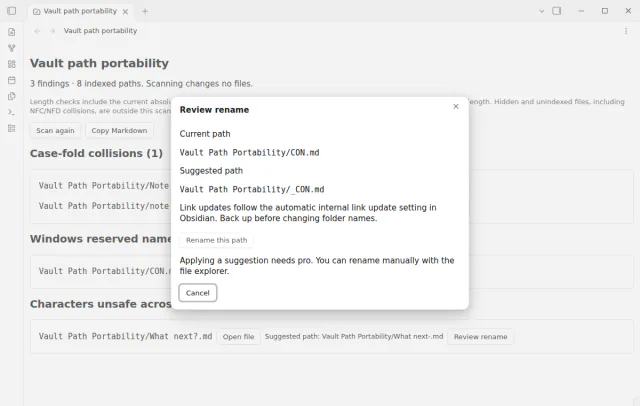
Task: Toggle the right sidebar panel icon
Action: (x=557, y=11)
